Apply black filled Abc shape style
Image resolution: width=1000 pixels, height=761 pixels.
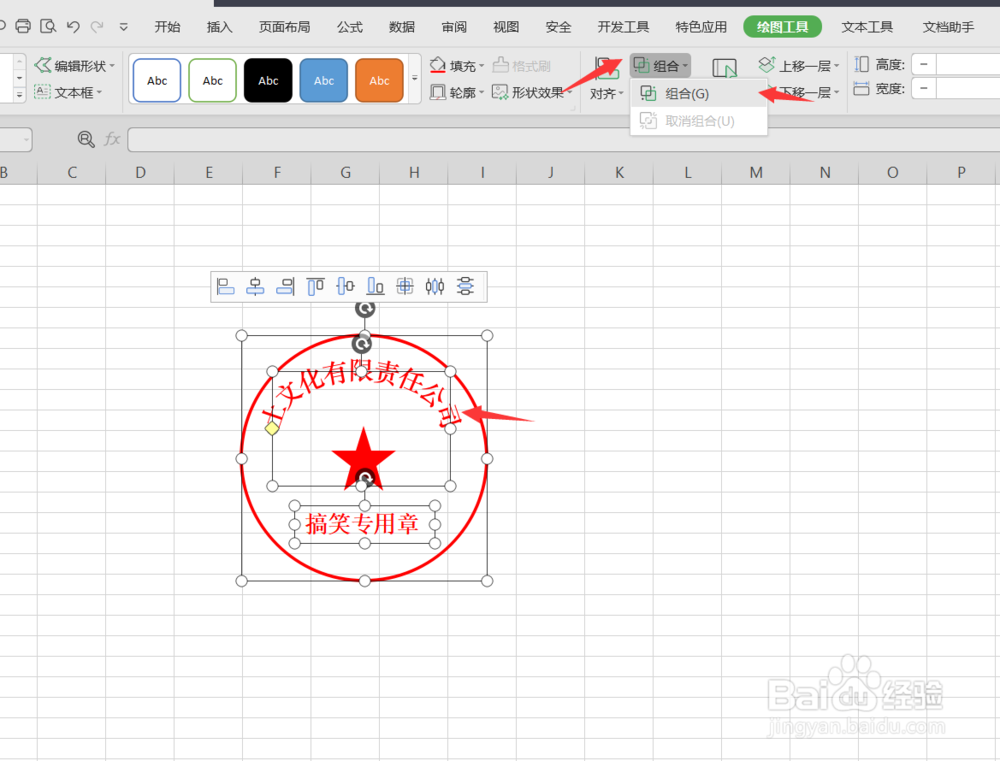tap(268, 80)
